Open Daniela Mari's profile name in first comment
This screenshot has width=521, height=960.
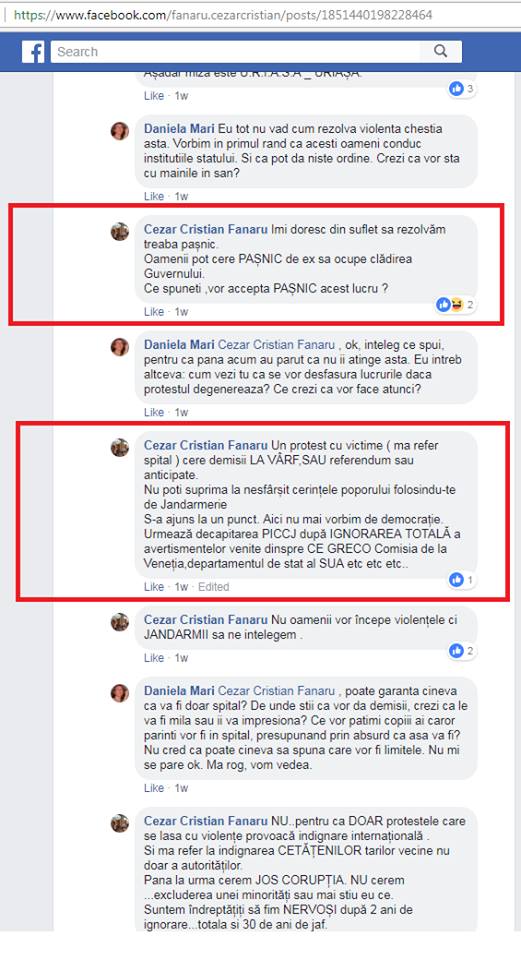(179, 129)
